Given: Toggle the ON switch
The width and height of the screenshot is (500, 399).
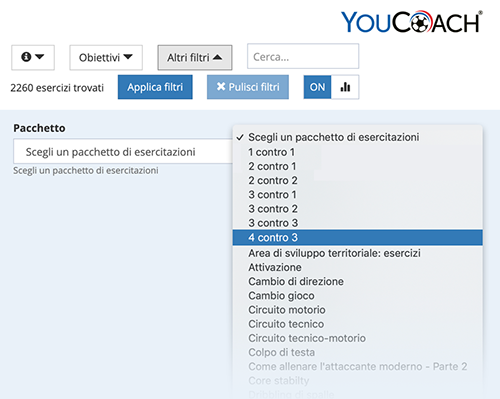Looking at the screenshot, I should (x=317, y=87).
